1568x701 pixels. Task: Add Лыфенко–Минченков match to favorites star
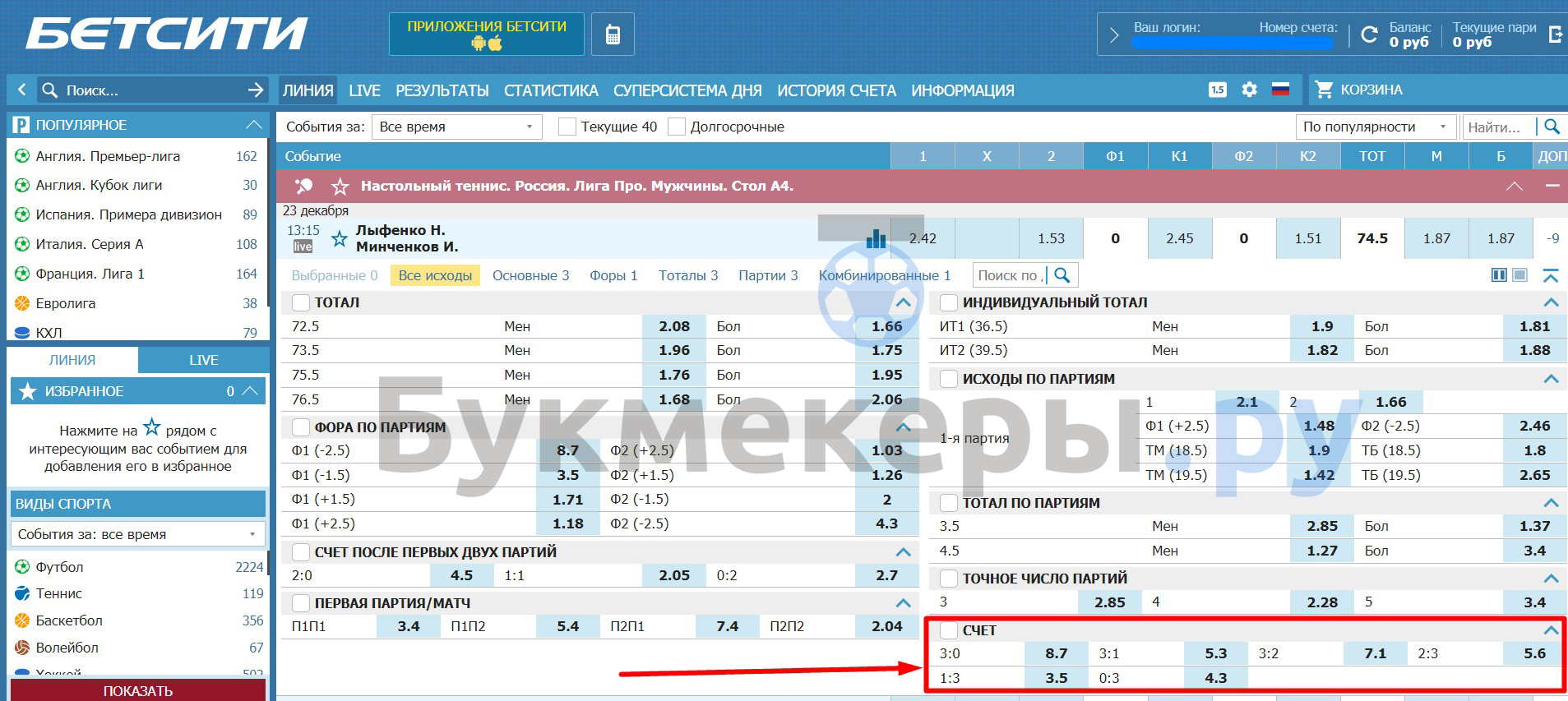coord(339,239)
